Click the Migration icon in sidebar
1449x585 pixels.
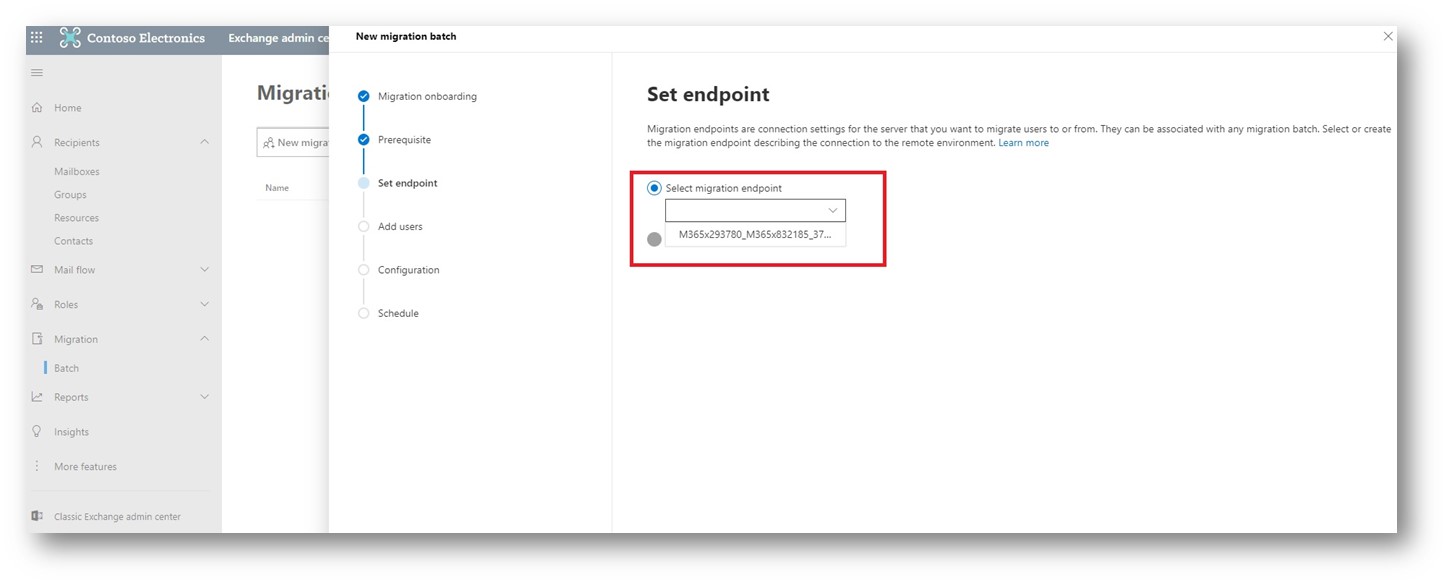click(37, 339)
